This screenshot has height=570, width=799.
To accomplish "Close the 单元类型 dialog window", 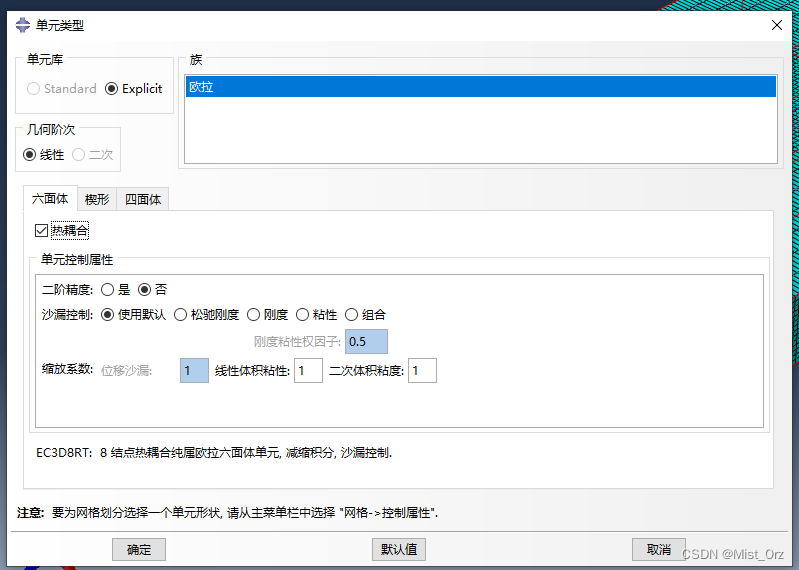I will pyautogui.click(x=777, y=26).
